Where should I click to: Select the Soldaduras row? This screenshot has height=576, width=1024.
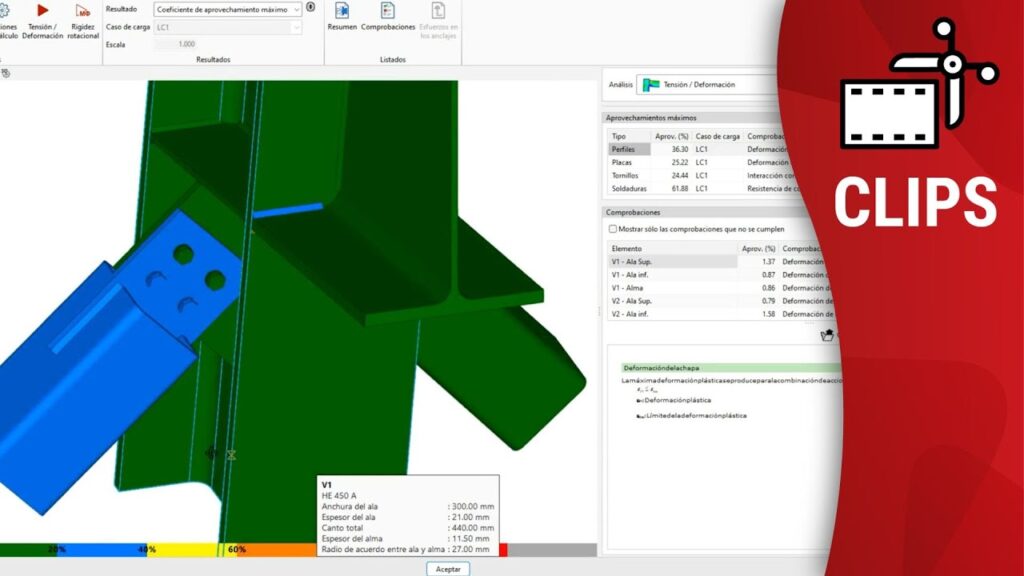[631, 188]
